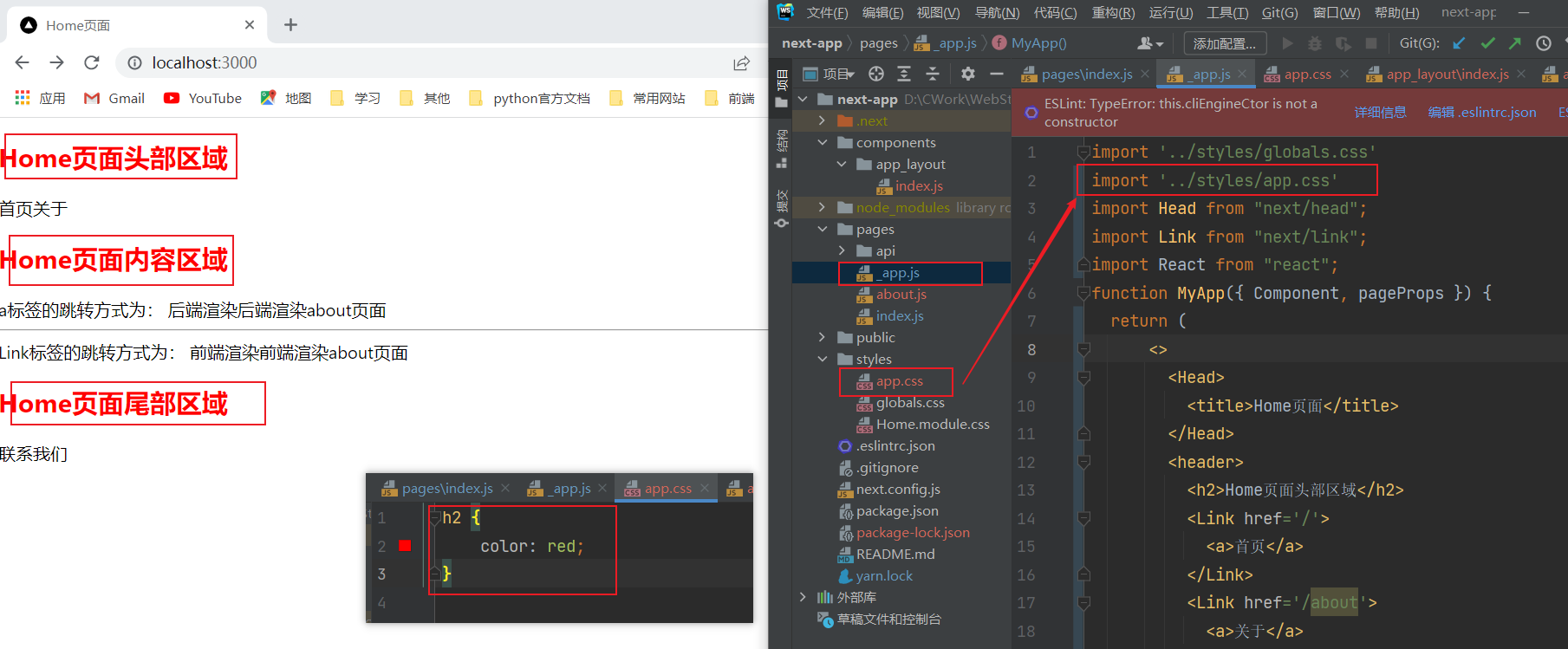Image resolution: width=1568 pixels, height=649 pixels.
Task: Close the app_layout\index.js editor tab
Action: [1521, 75]
